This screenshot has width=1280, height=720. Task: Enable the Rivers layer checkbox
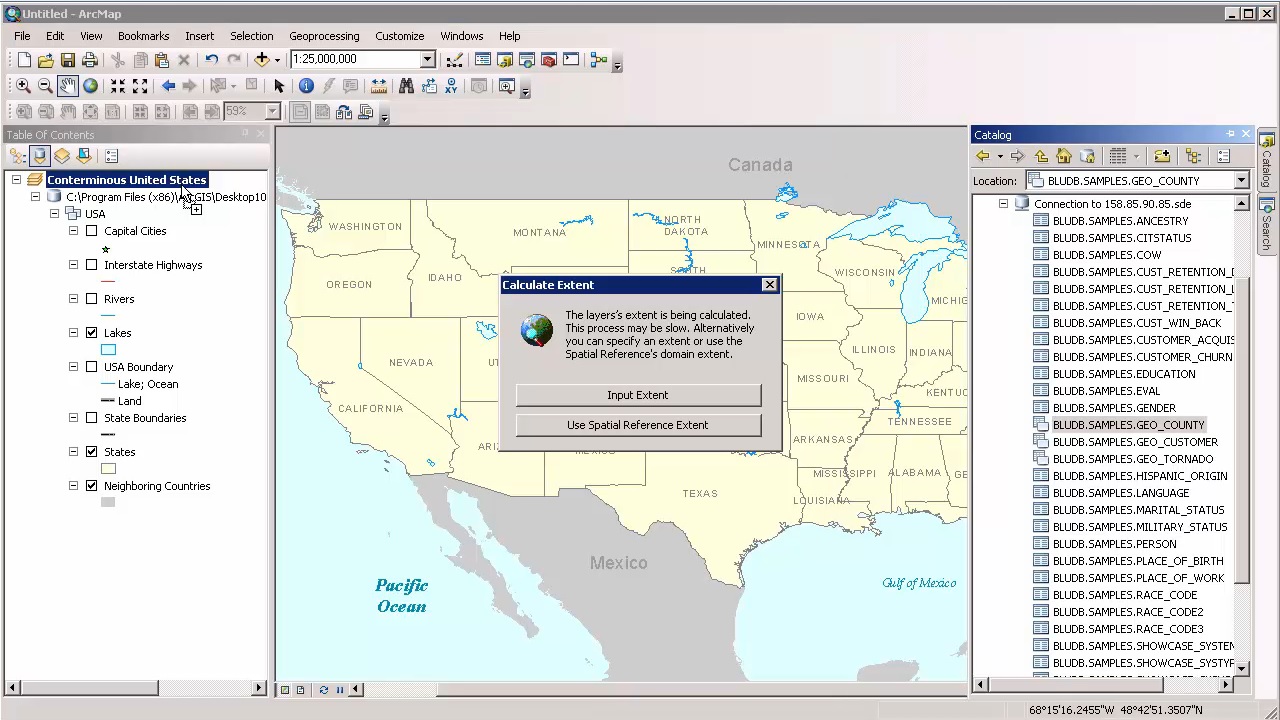92,299
